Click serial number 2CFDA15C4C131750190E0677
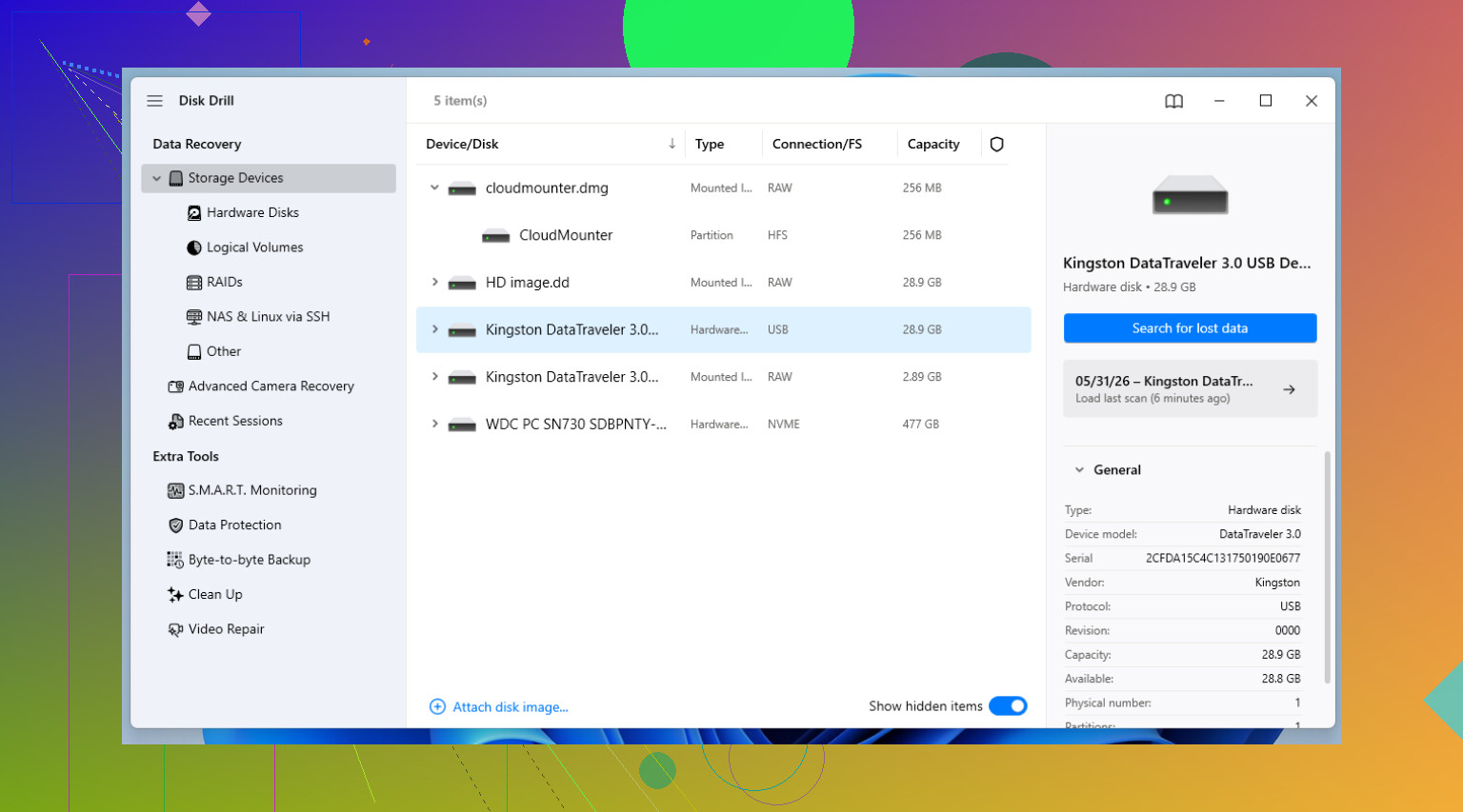The width and height of the screenshot is (1463, 812). tap(1223, 559)
